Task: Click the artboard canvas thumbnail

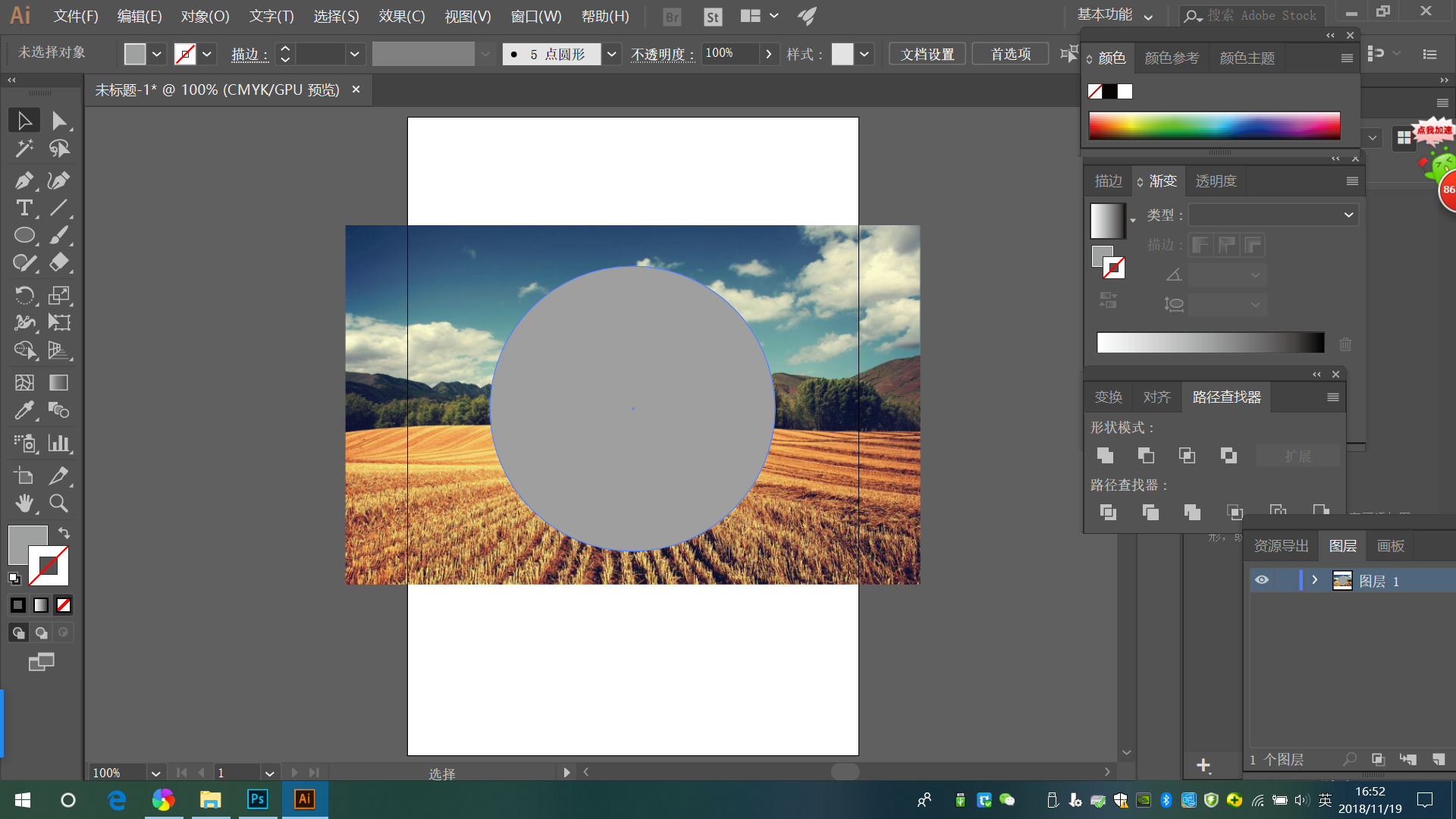Action: point(1343,581)
